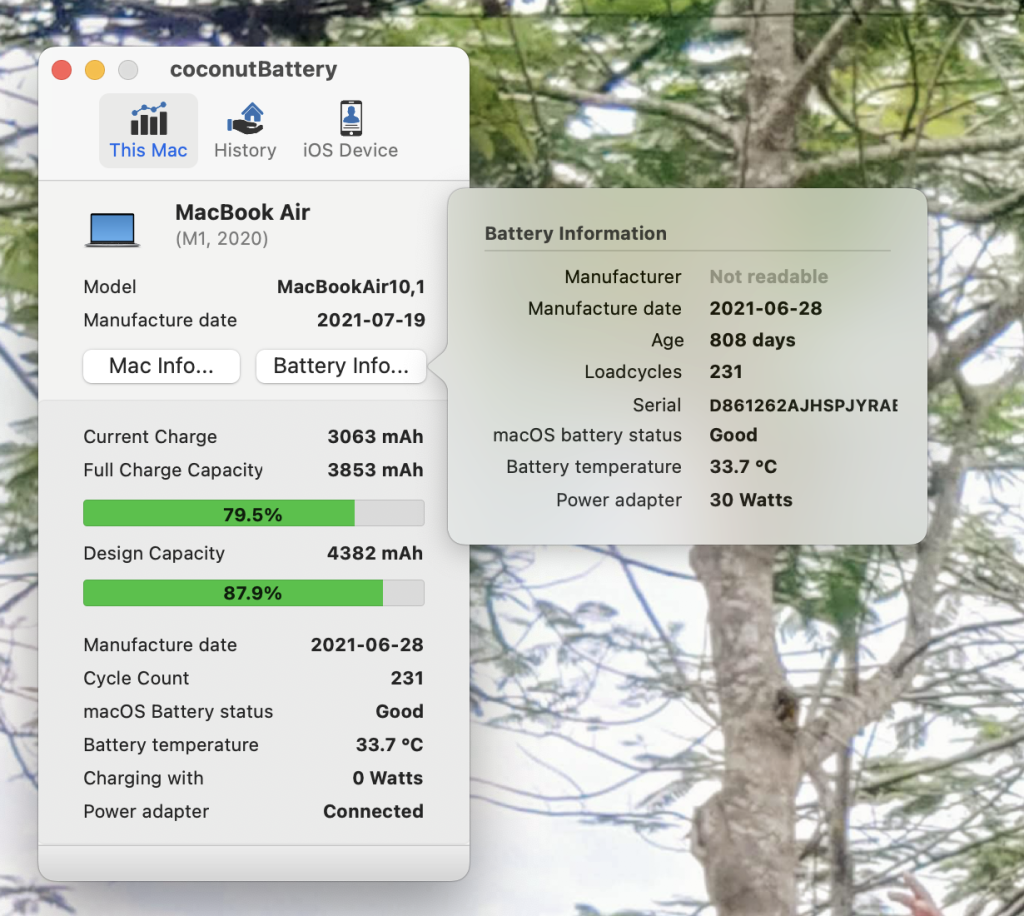Click the coconutBattery window title

253,69
